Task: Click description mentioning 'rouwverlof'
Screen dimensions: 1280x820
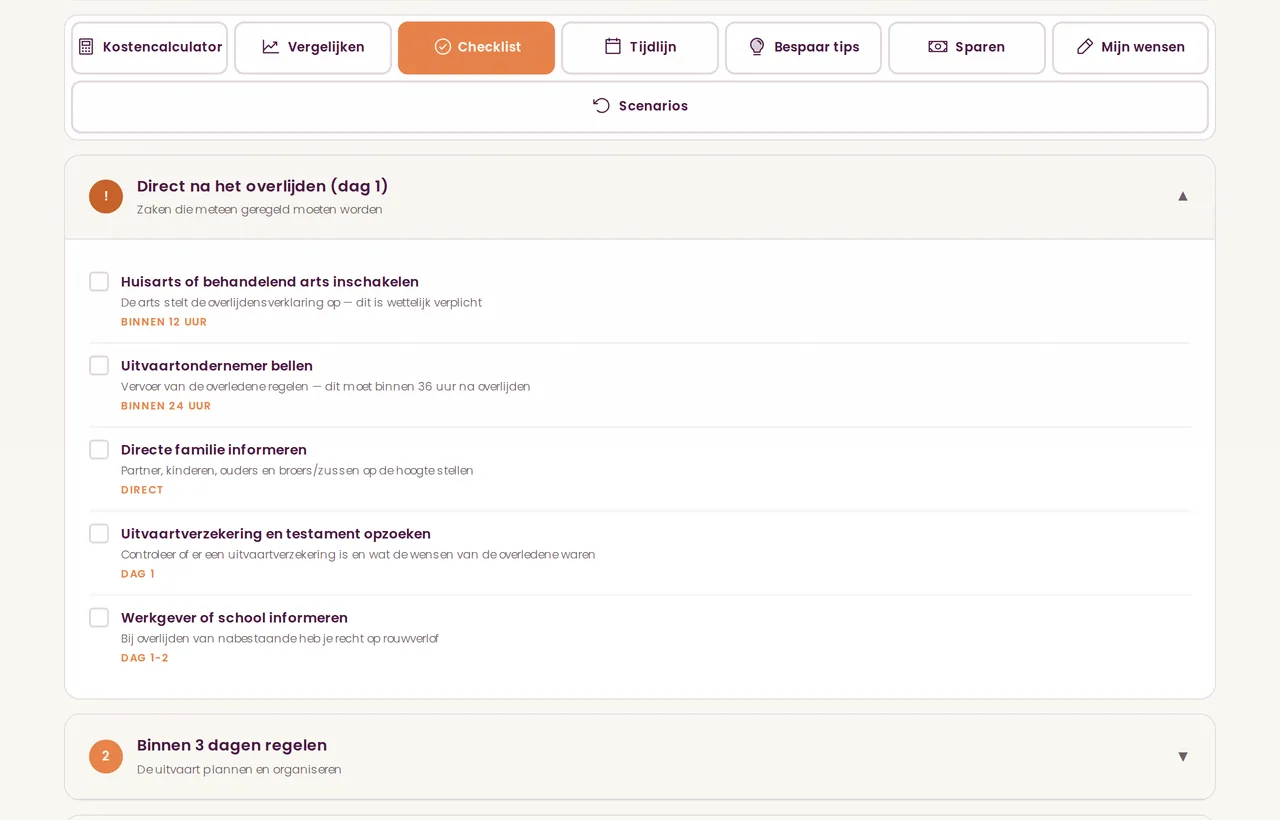Action: tap(280, 638)
